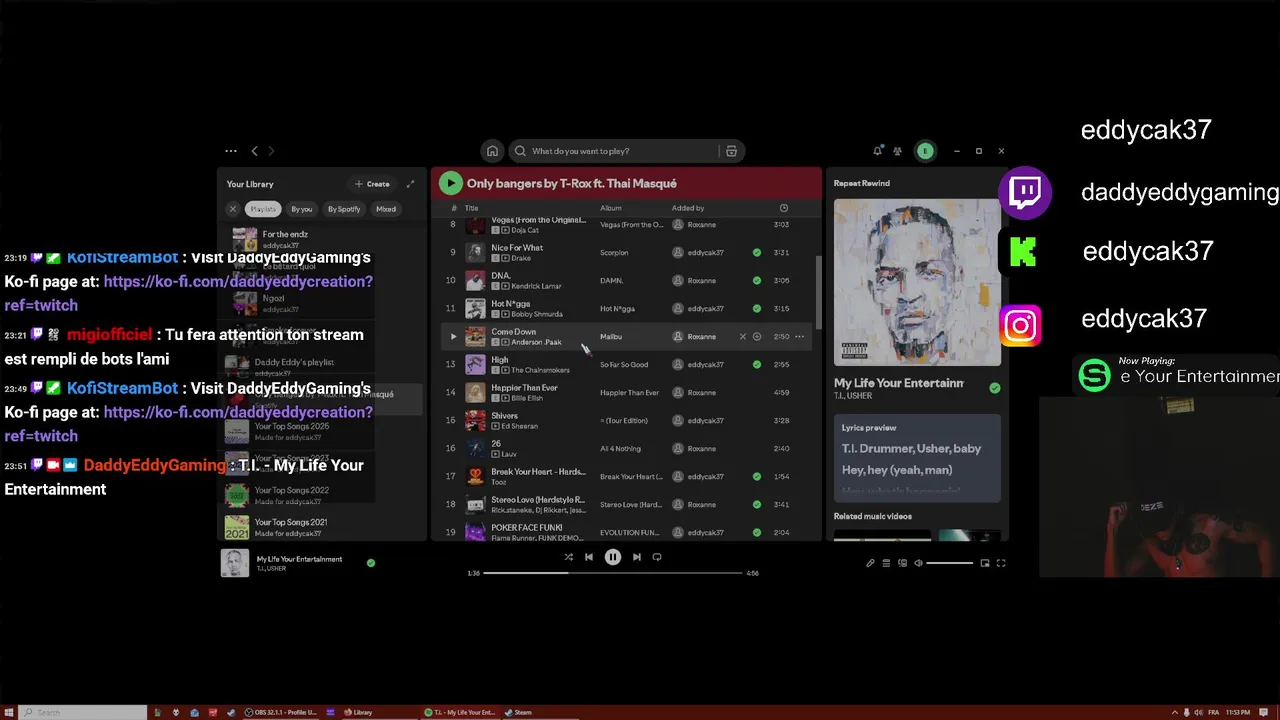
Task: Toggle saved checkmark for DNA.
Action: click(757, 281)
